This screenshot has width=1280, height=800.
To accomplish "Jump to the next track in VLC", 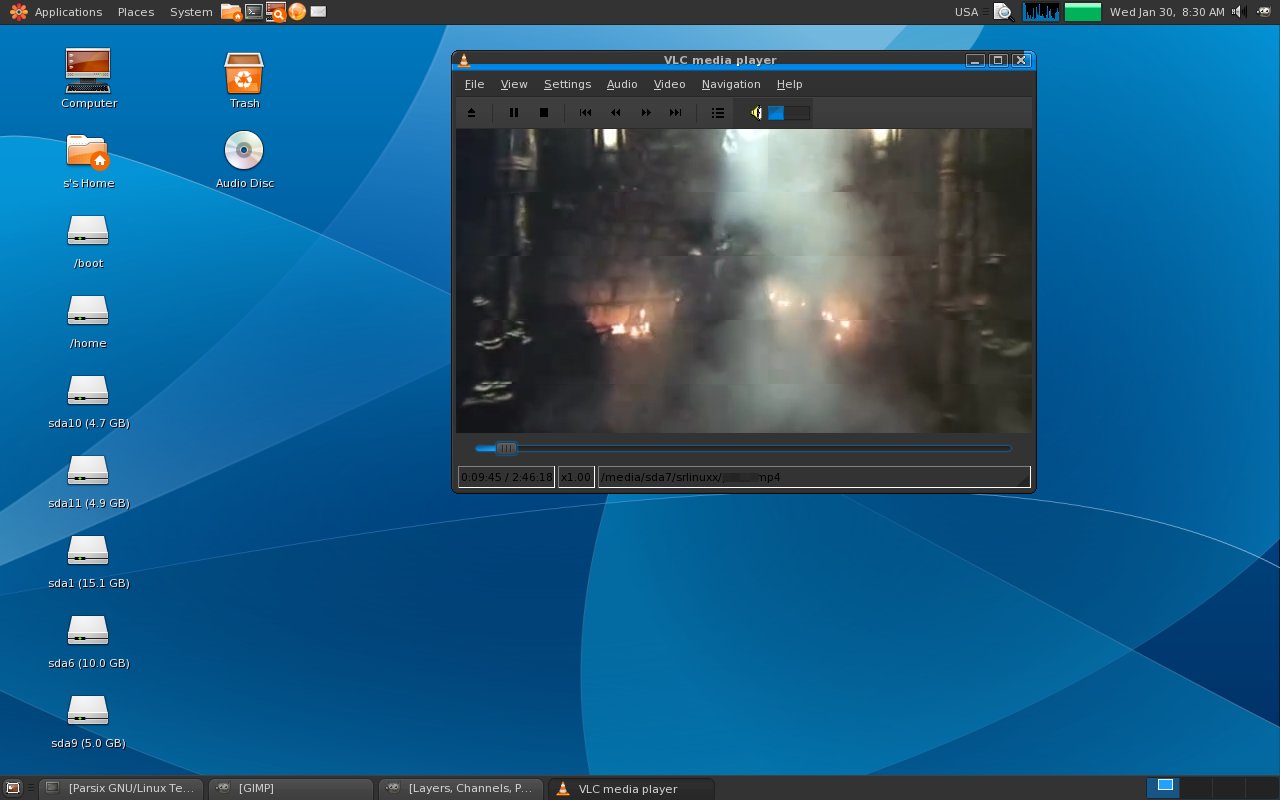I will tap(676, 113).
